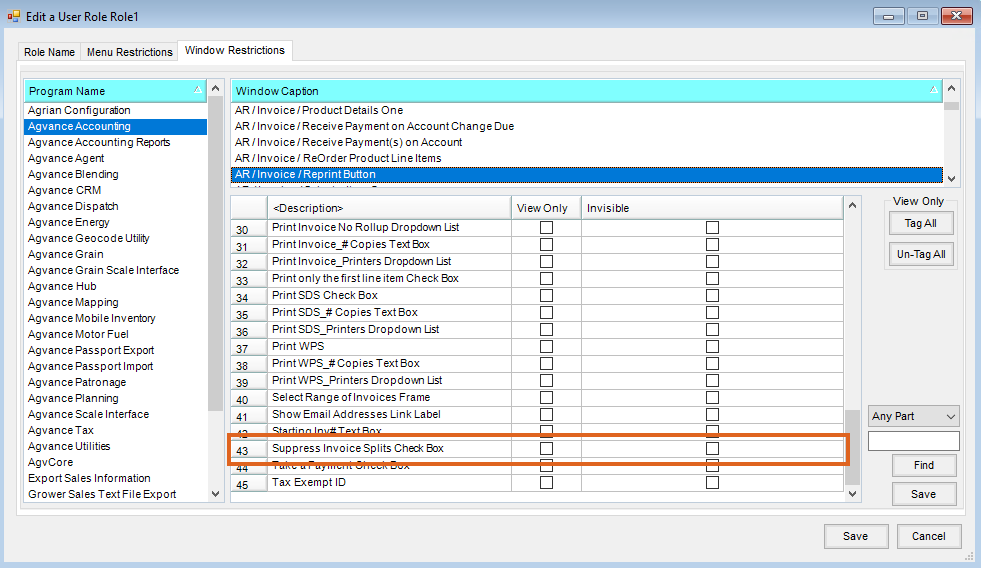Select Agvance Utilities program
The height and width of the screenshot is (568, 981).
click(x=116, y=446)
